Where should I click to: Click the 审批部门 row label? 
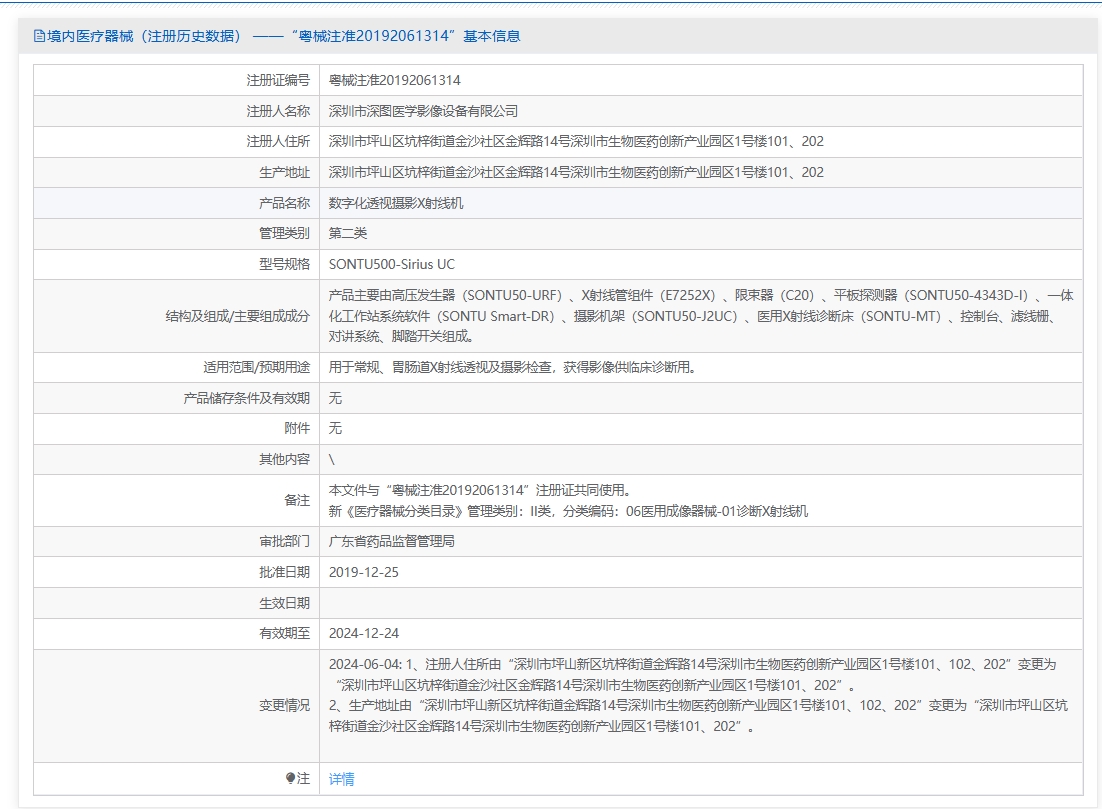pyautogui.click(x=284, y=541)
